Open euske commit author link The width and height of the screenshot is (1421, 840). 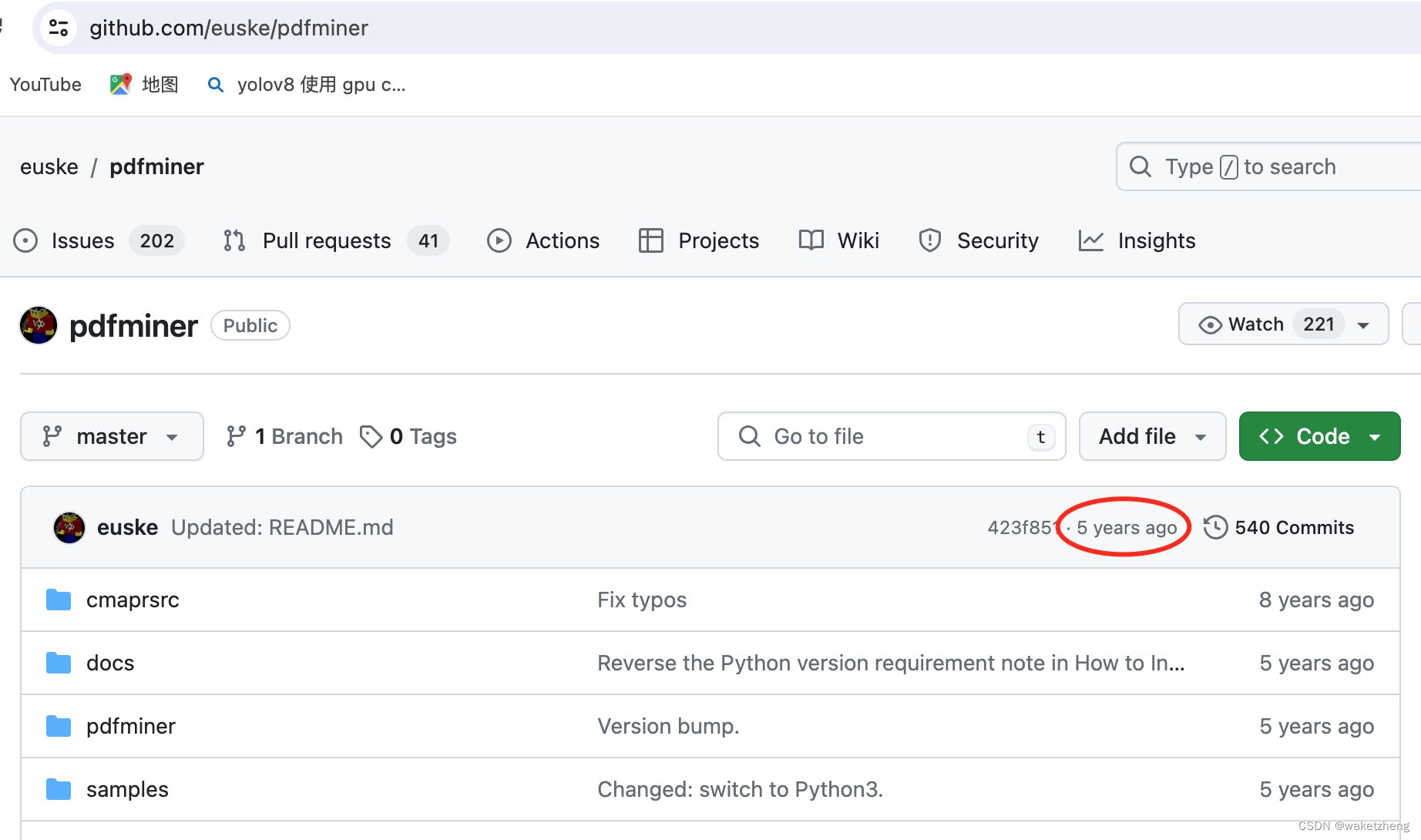(x=127, y=527)
